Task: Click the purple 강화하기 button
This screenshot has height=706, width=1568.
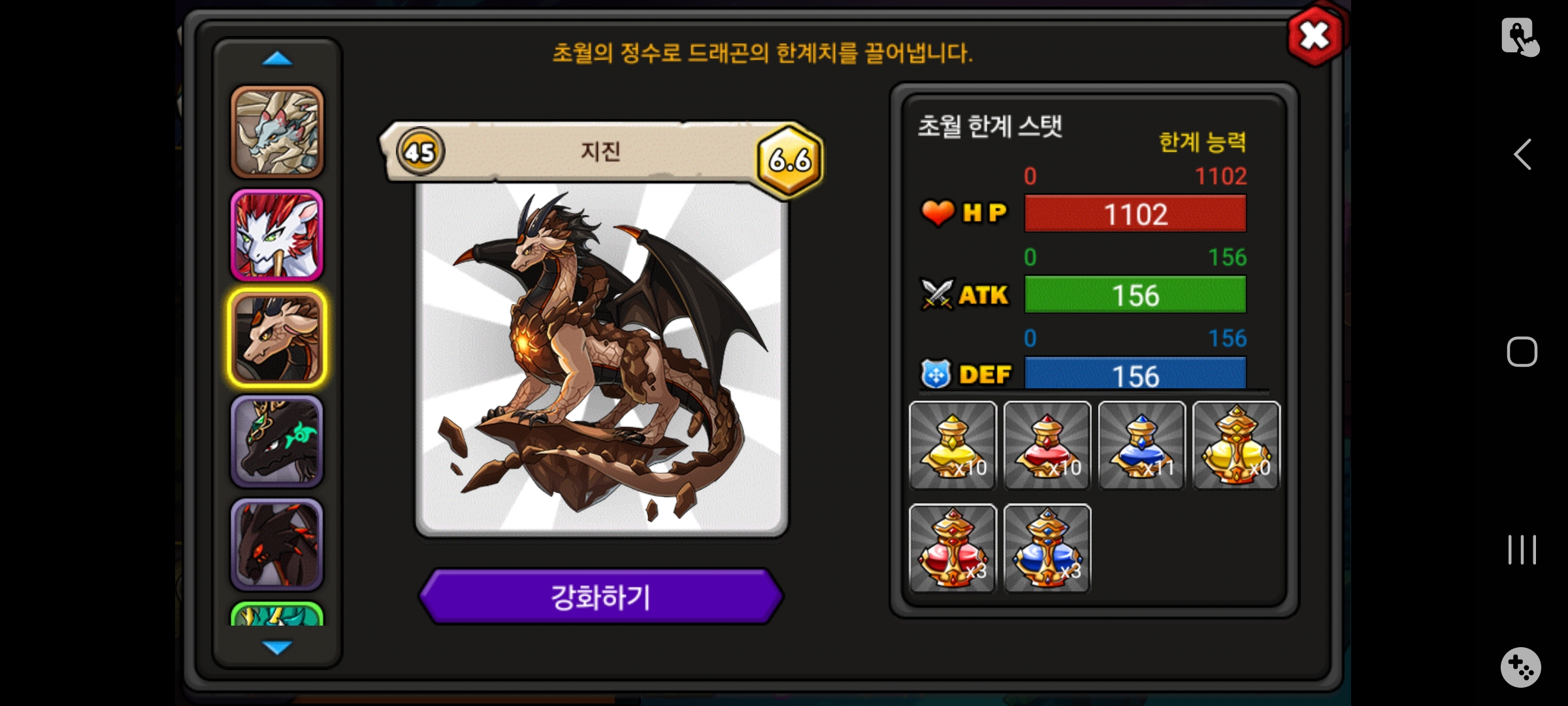Action: point(601,597)
